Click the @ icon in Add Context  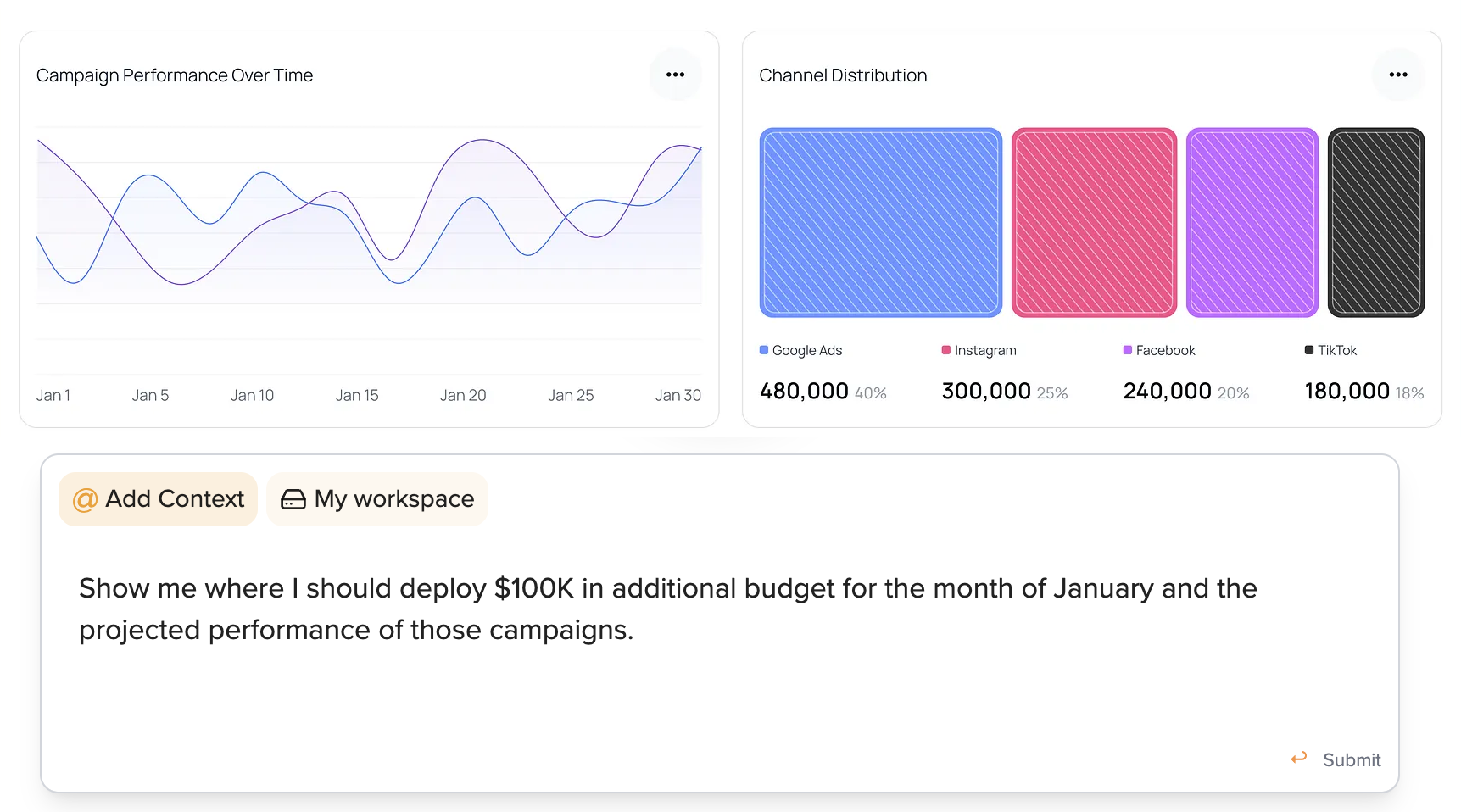point(85,499)
